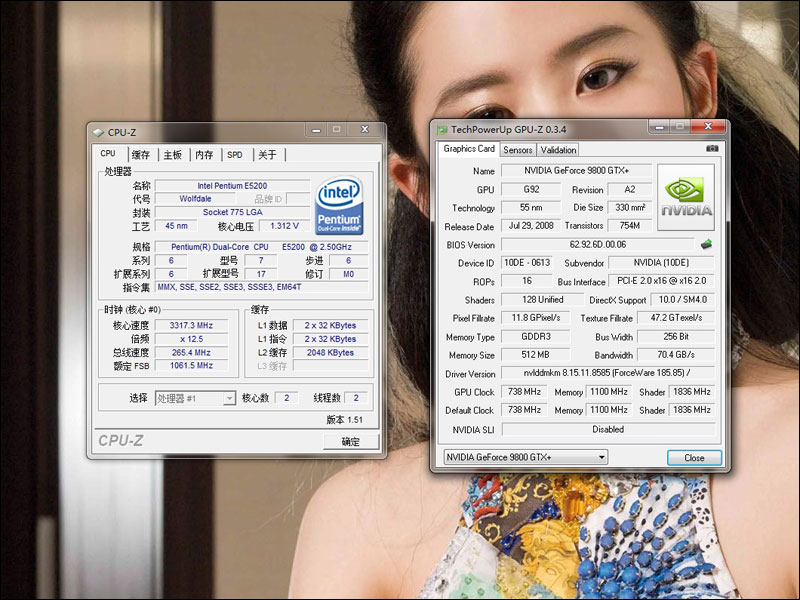
Task: Select the SPD tab
Action: click(x=235, y=155)
